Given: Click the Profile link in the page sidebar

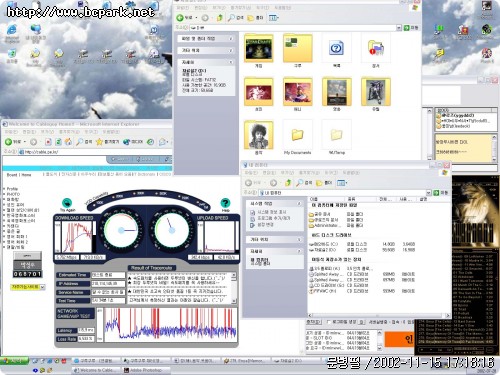Looking at the screenshot, I should coord(12,189).
